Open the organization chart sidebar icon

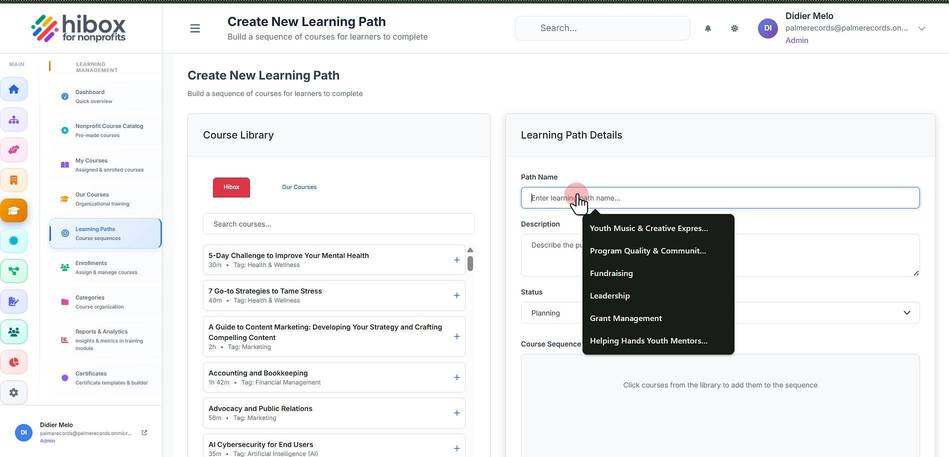click(14, 120)
